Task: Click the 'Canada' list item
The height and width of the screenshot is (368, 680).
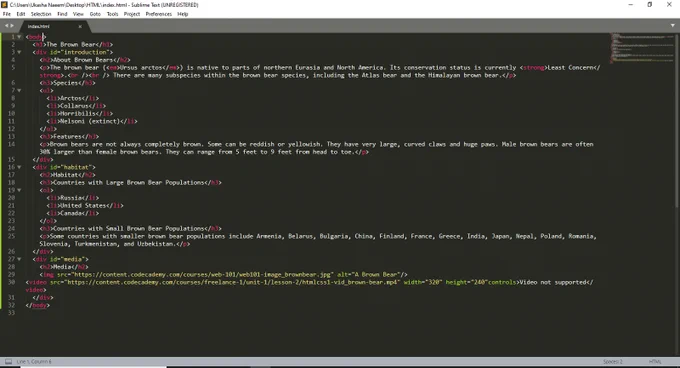Action: (x=71, y=213)
